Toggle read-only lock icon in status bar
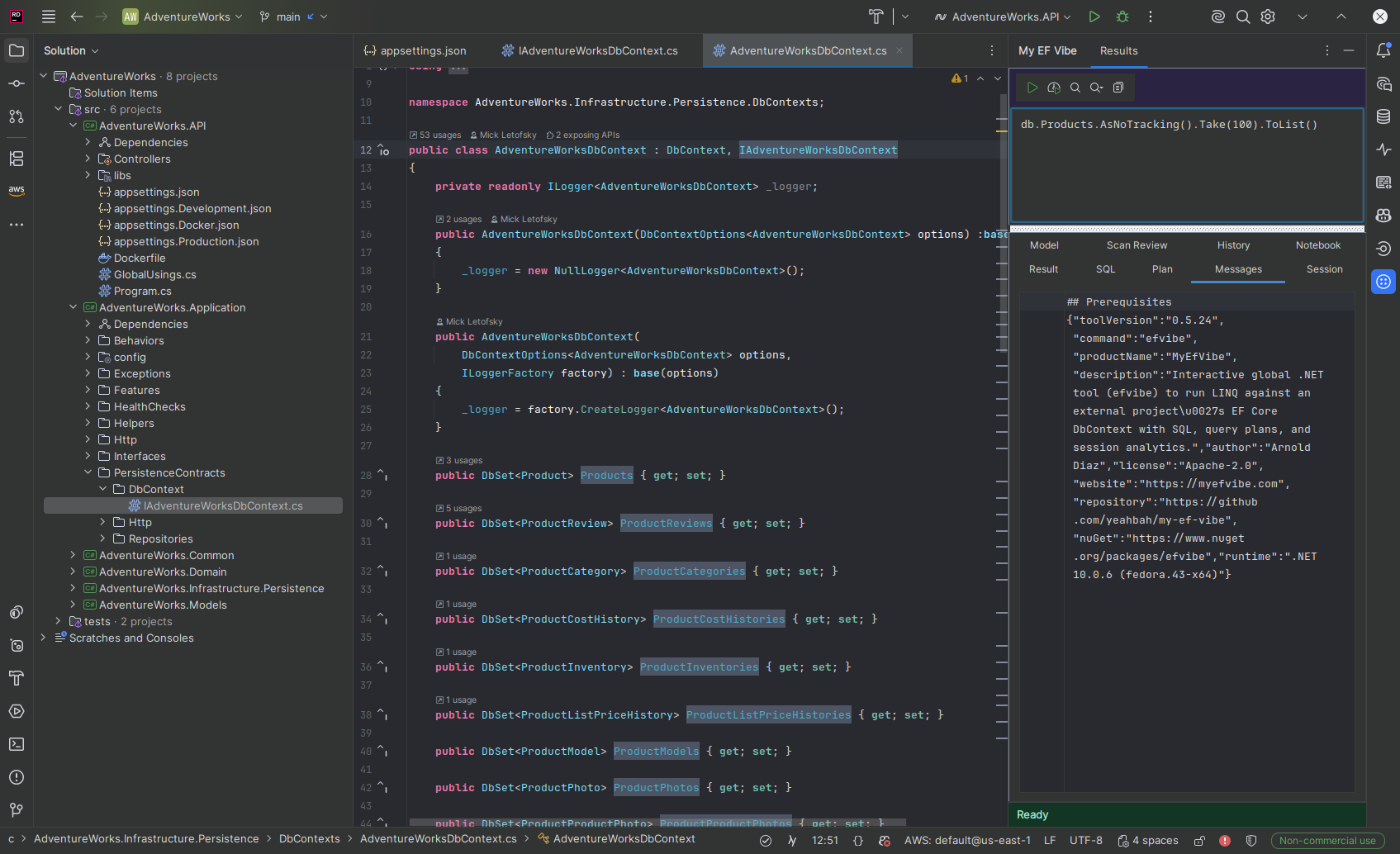Viewport: 1400px width, 854px height. pos(1199,841)
